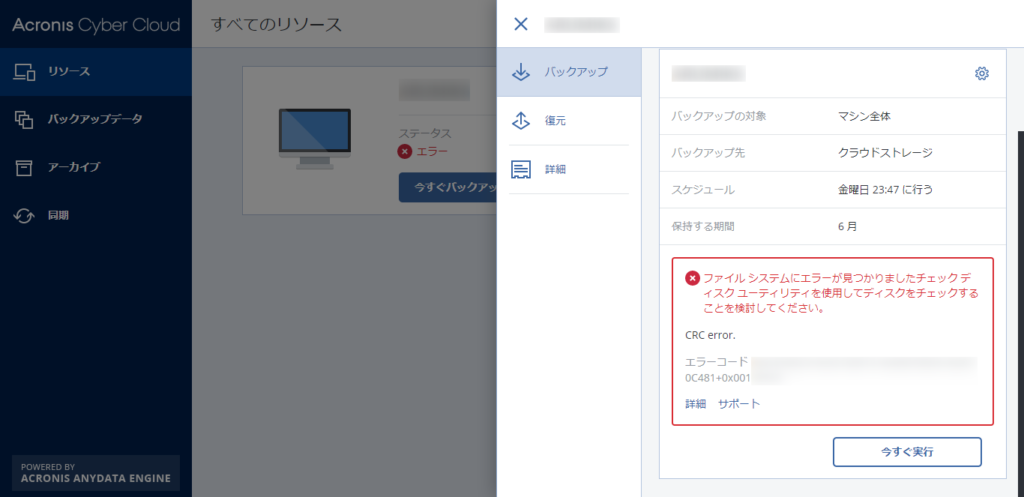1024x497 pixels.
Task: Click the 今すぐ実行 button
Action: pos(907,452)
